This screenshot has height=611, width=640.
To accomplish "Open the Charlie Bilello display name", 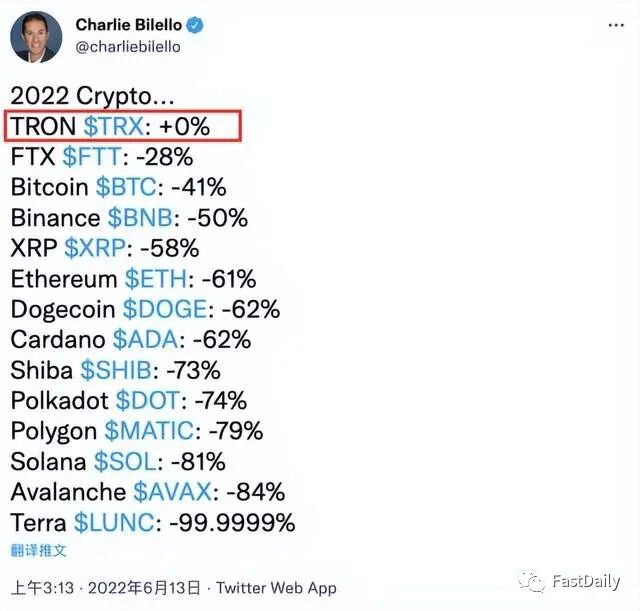I will point(129,25).
